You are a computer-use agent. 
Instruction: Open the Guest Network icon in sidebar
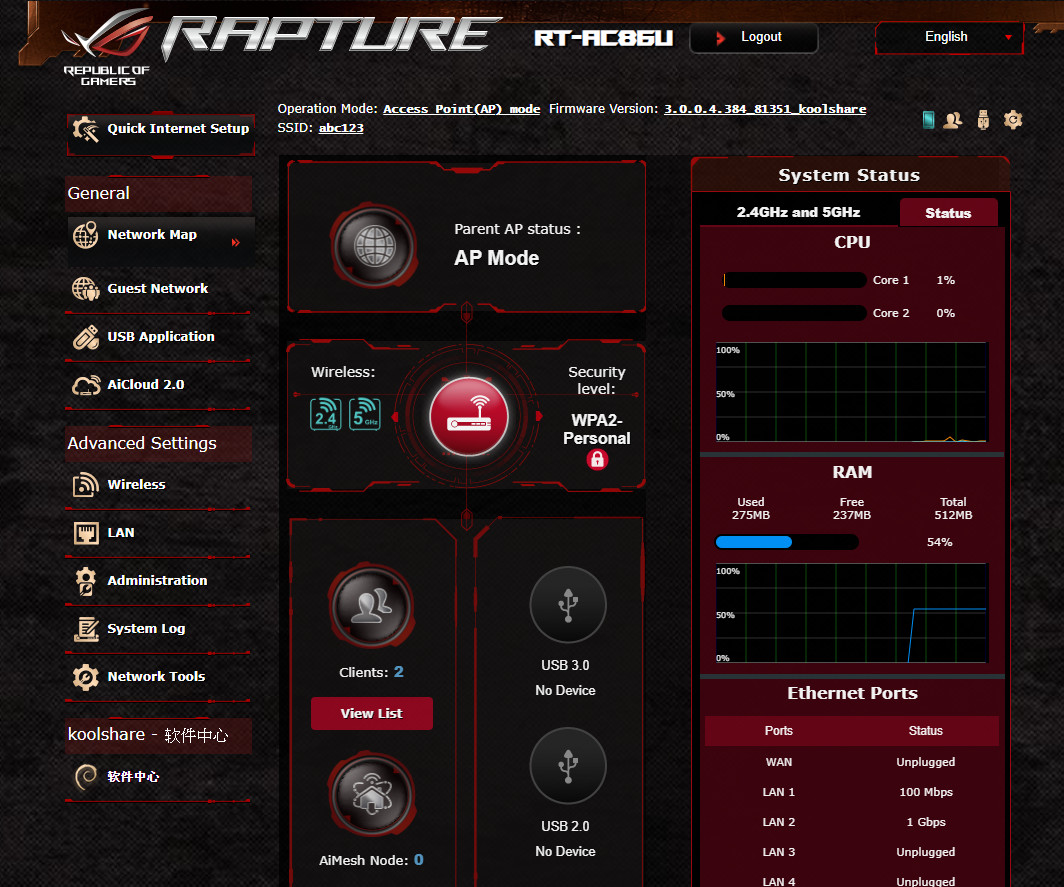(x=86, y=288)
